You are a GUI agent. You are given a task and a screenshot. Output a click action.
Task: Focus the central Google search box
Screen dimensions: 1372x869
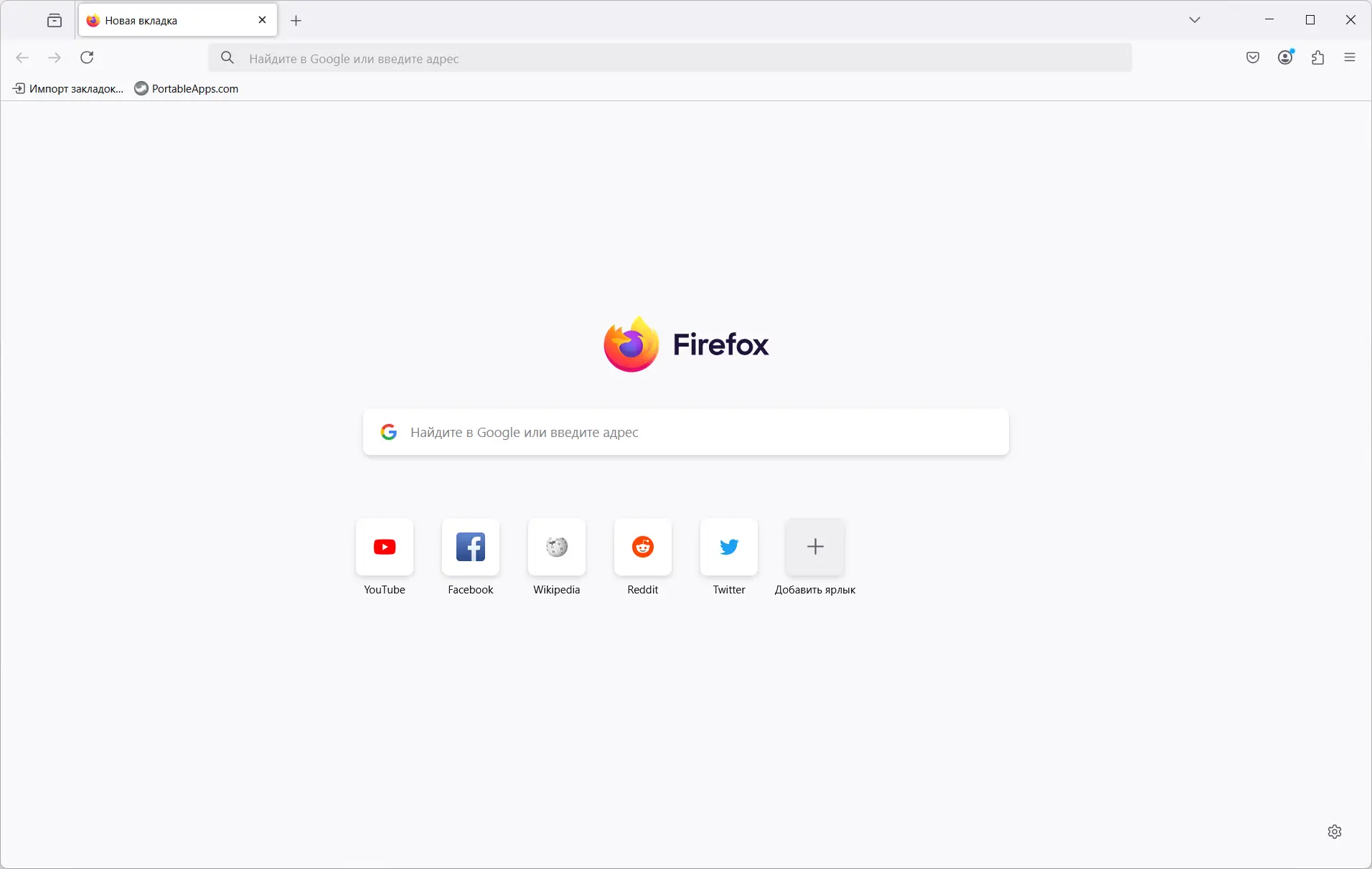coord(686,432)
